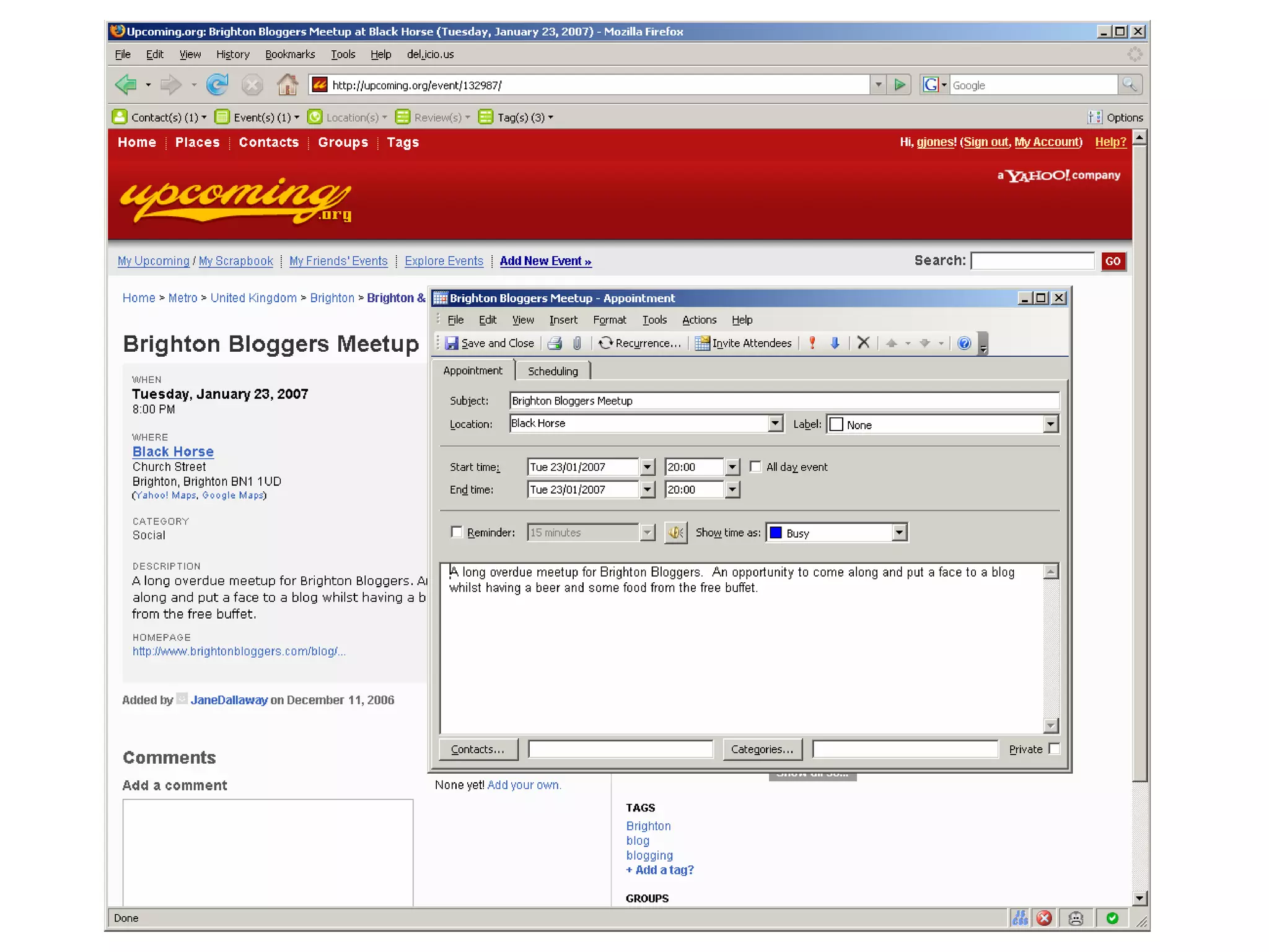Open the Firefox Bookmarks menu
The image size is (1269, 952).
point(290,55)
